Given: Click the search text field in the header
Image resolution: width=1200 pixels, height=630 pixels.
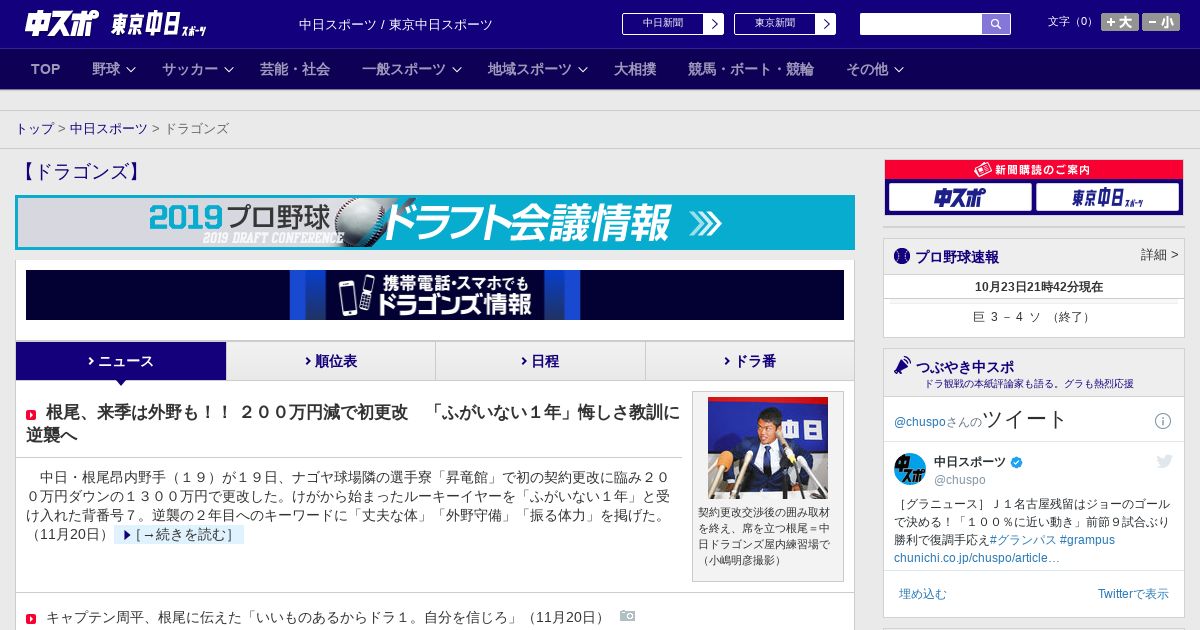Looking at the screenshot, I should (x=921, y=24).
